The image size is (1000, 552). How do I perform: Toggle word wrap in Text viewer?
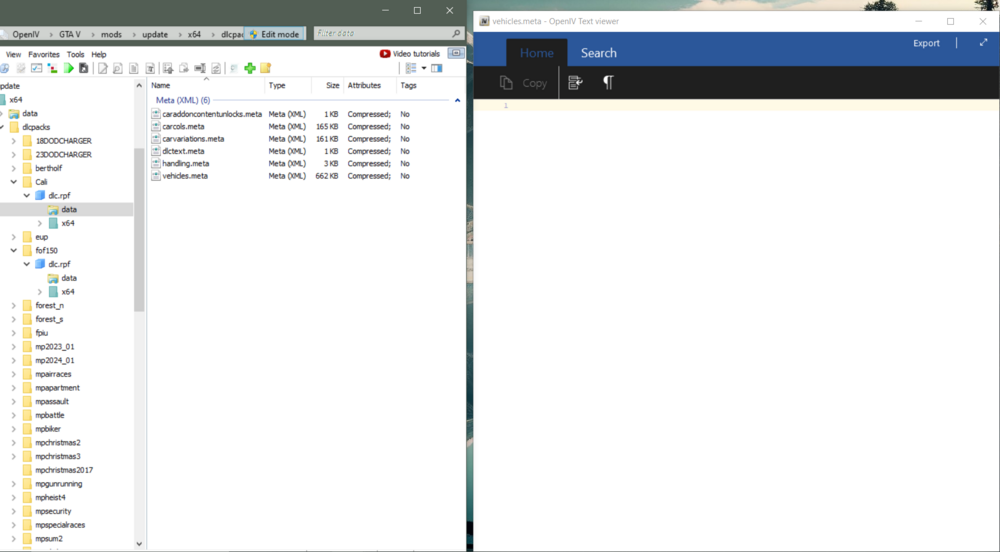click(x=575, y=83)
